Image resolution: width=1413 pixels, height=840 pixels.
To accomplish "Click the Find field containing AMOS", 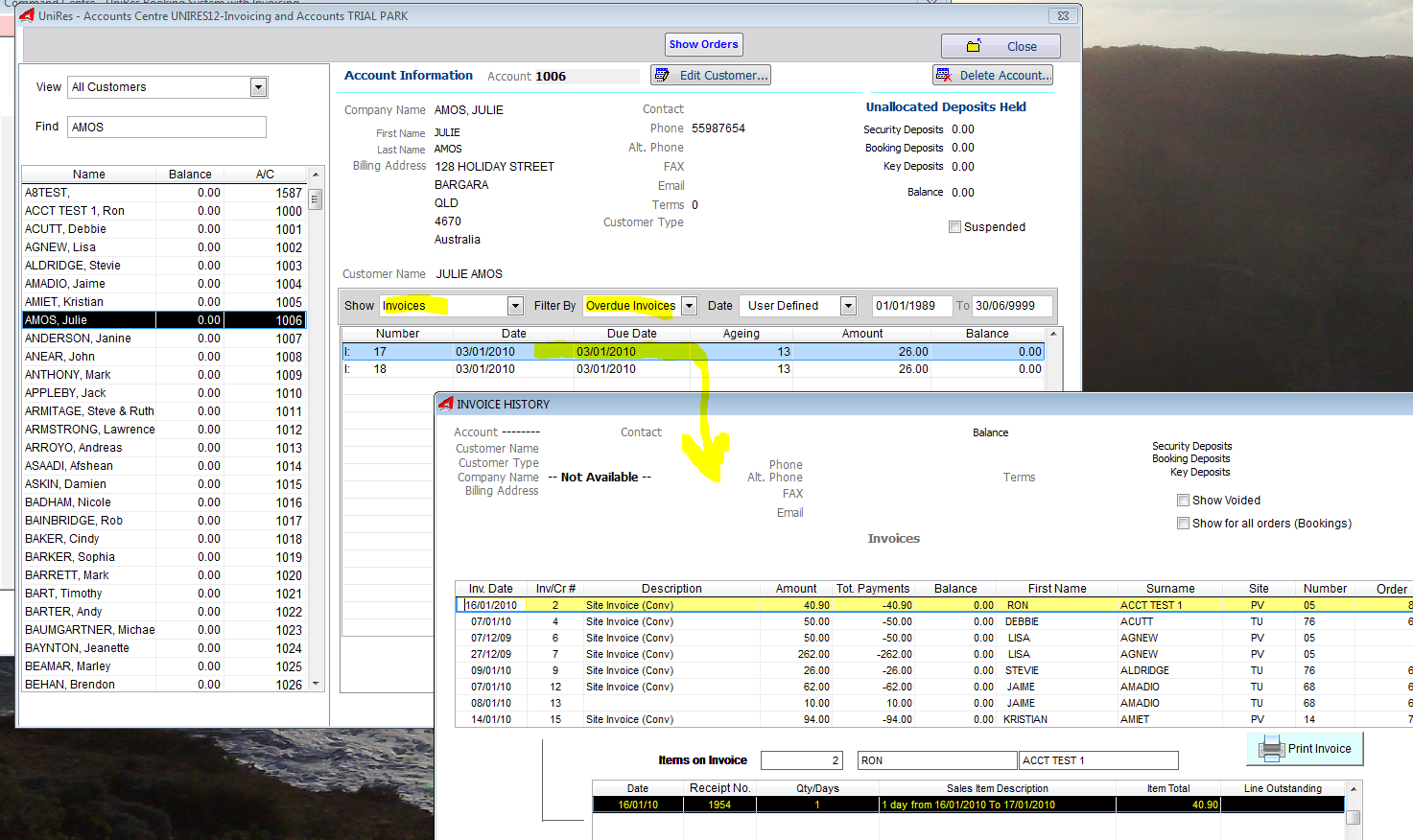I will [x=167, y=127].
